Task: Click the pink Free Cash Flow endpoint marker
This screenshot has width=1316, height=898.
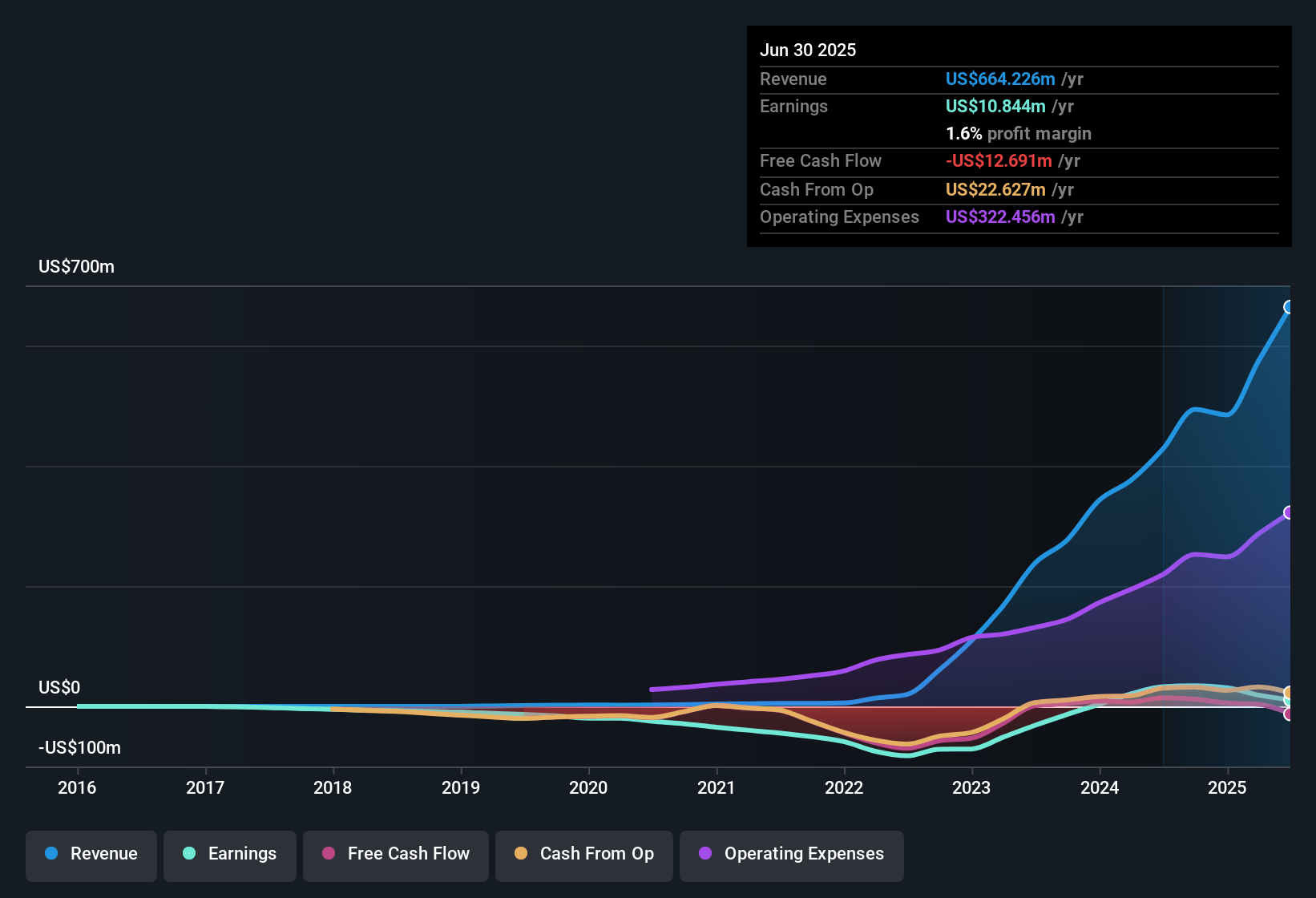Action: click(x=1289, y=714)
